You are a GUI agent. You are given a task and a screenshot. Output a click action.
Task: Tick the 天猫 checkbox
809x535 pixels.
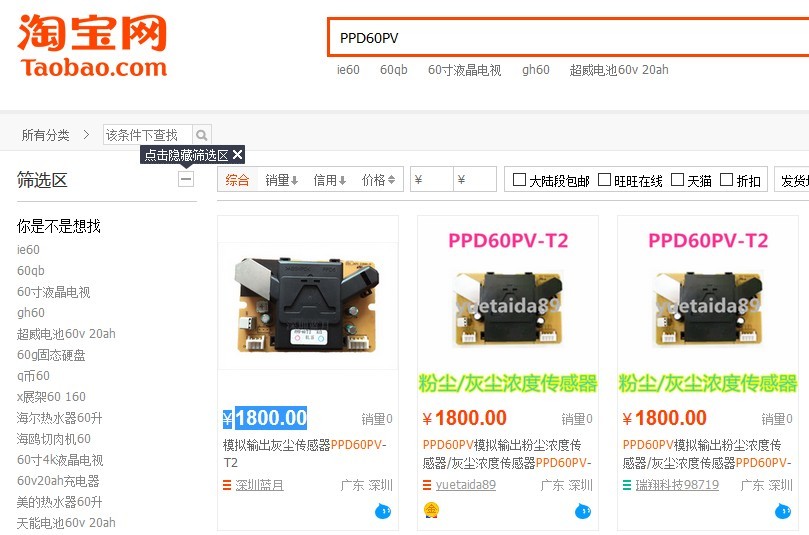pos(677,180)
